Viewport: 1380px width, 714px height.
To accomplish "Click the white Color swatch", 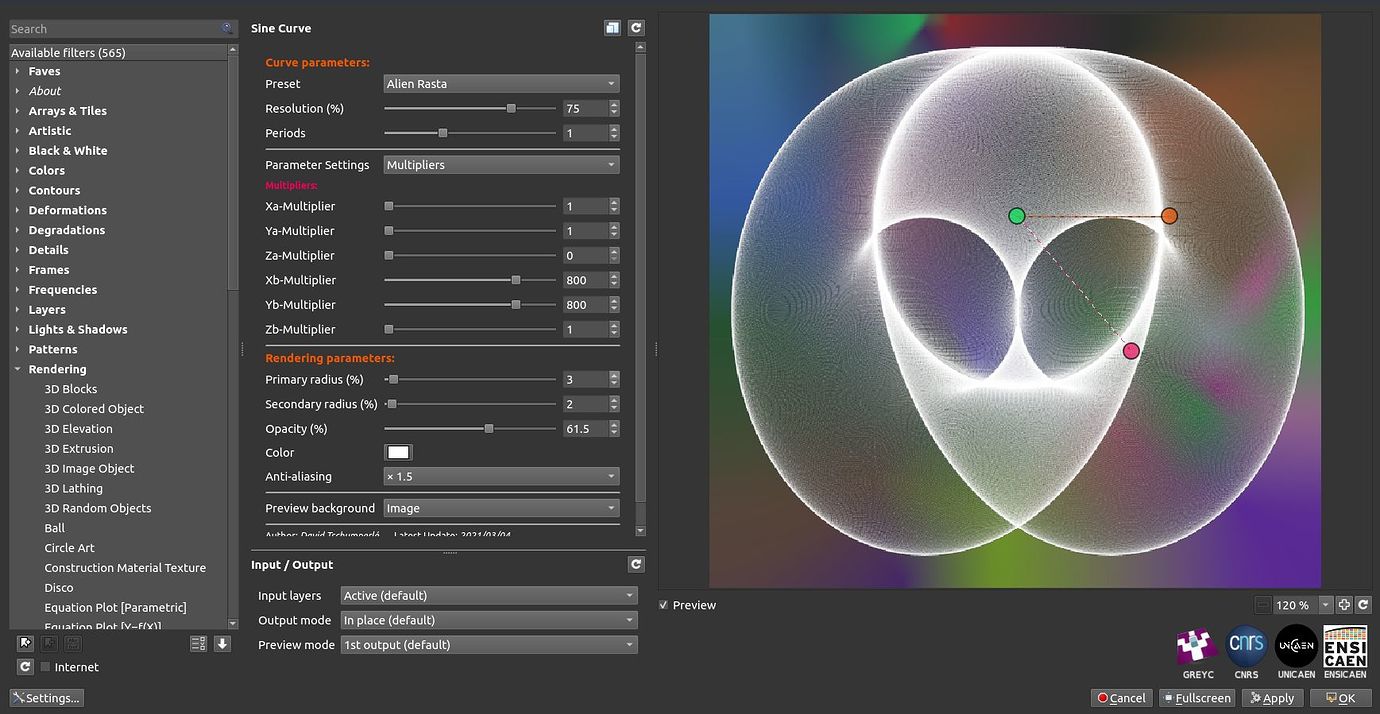I will pos(398,451).
